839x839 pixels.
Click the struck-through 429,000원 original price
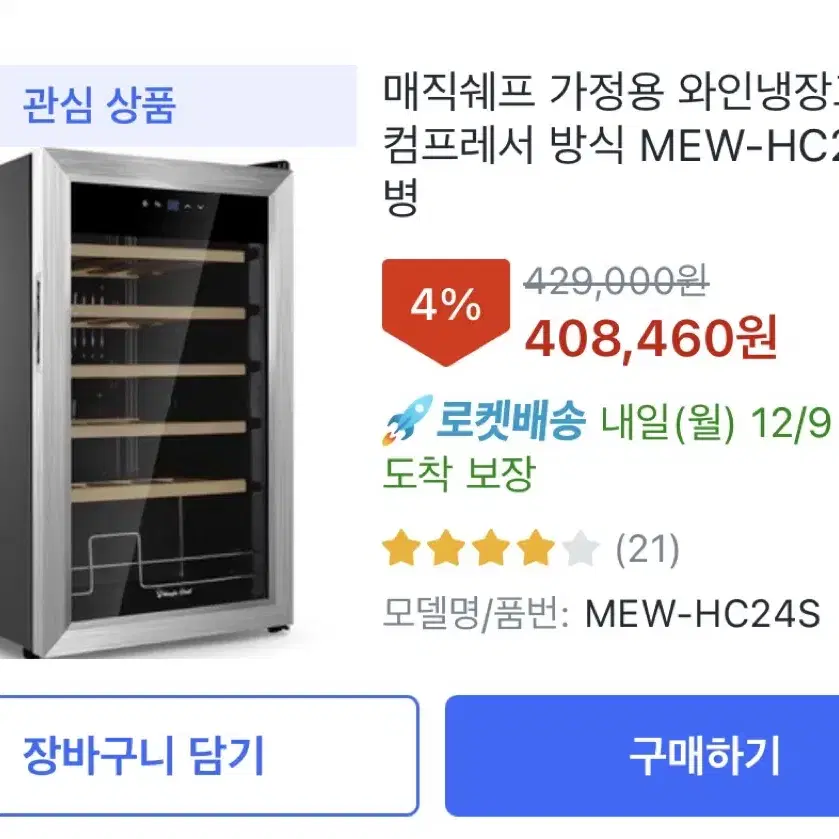616,281
